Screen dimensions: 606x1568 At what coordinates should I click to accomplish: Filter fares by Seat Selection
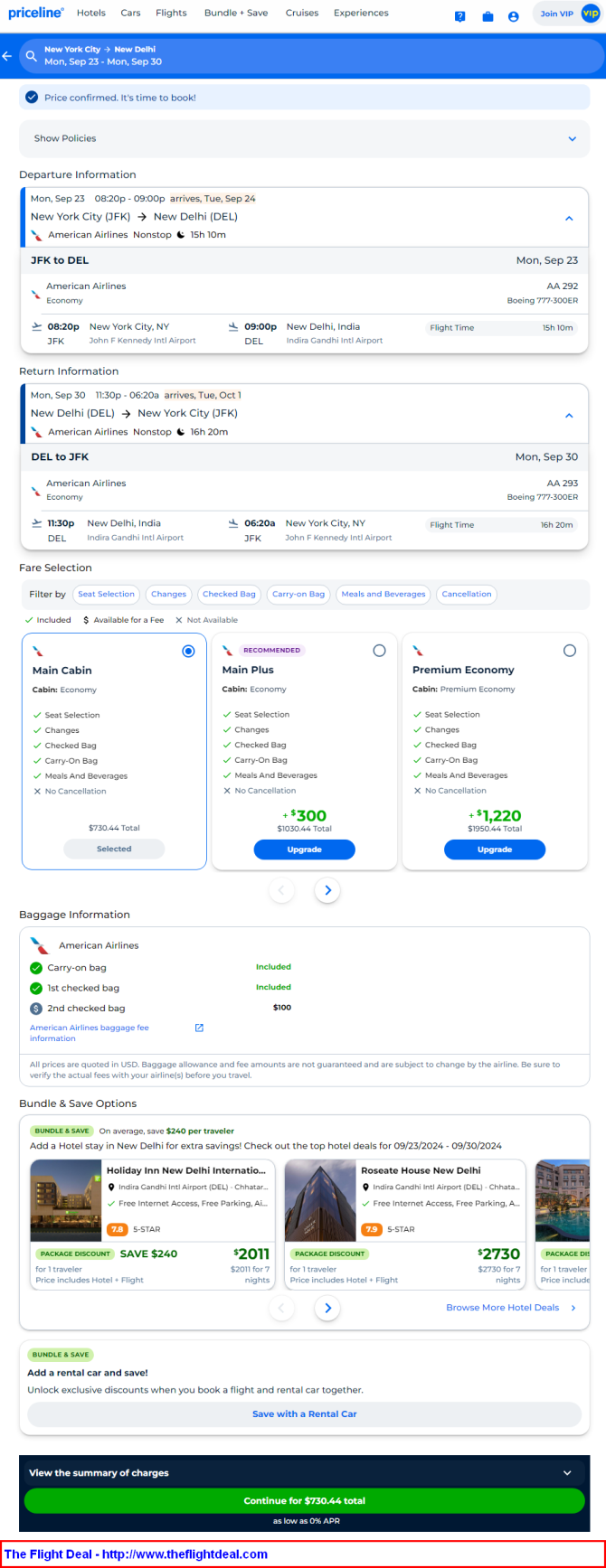click(106, 595)
